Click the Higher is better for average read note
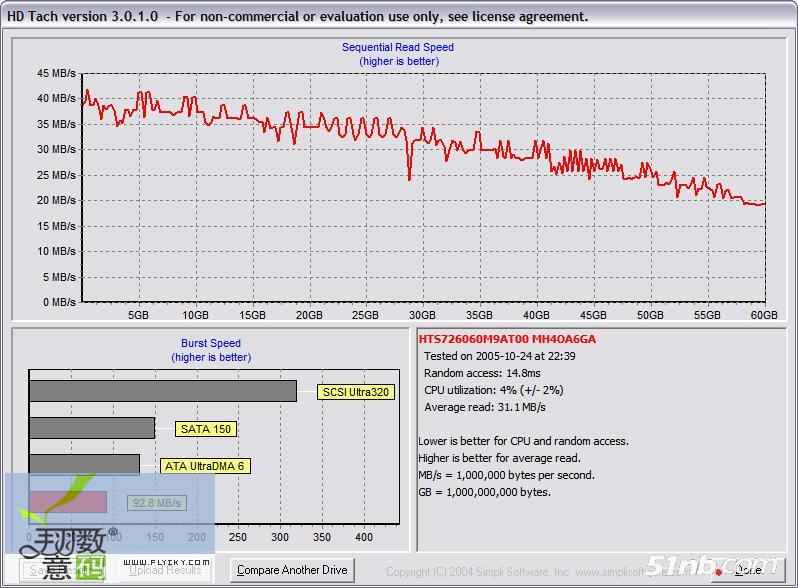Screen dimensions: 798x588 [x=499, y=458]
